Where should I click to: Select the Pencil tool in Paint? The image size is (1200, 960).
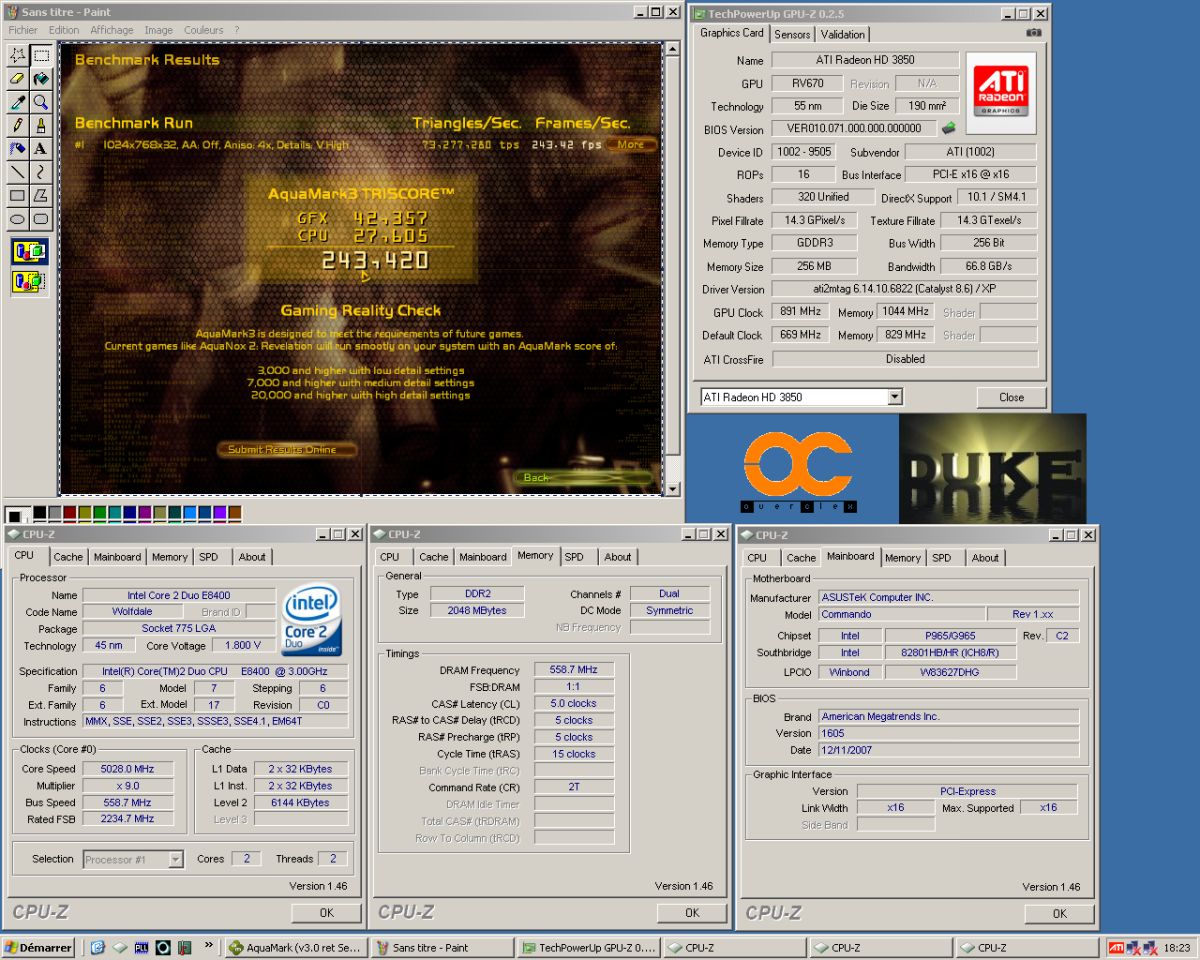tap(18, 125)
